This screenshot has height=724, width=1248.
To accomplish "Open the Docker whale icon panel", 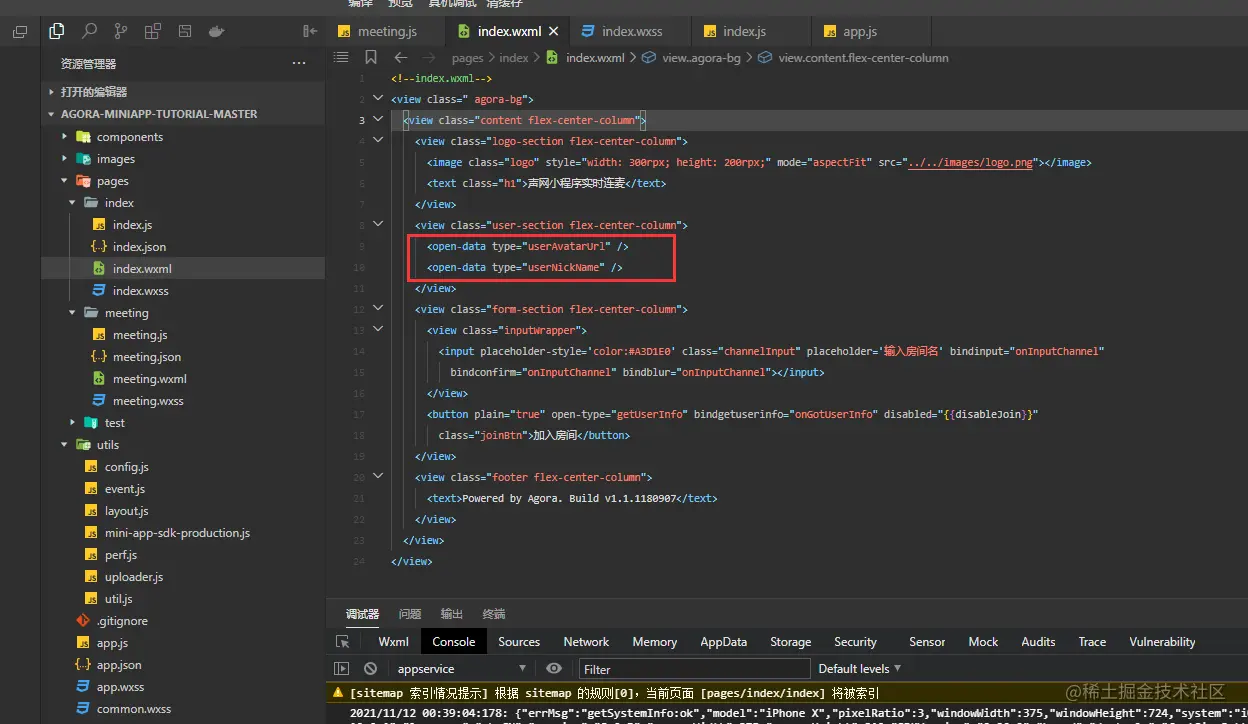I will 216,31.
